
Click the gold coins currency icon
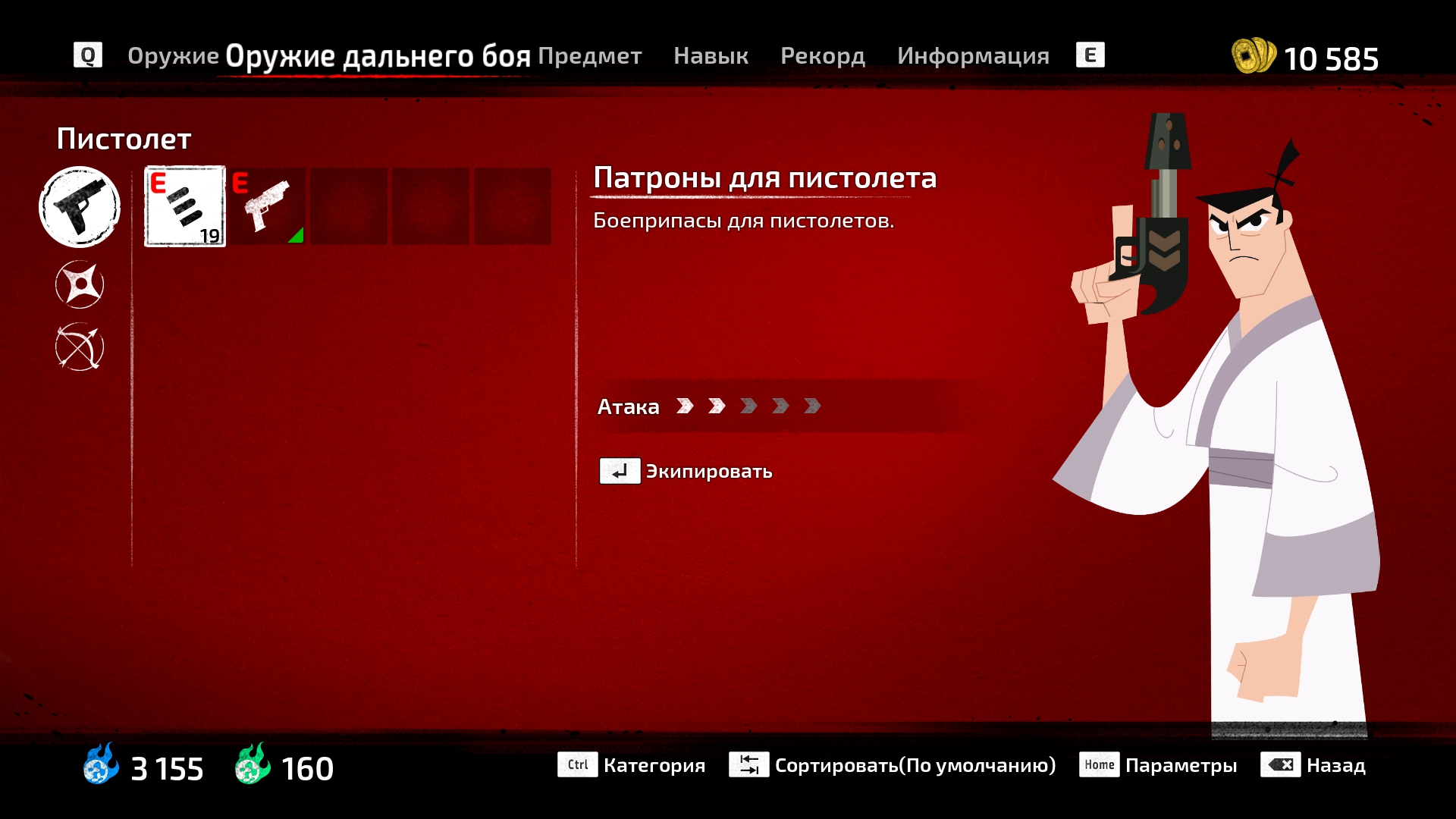coord(1253,56)
